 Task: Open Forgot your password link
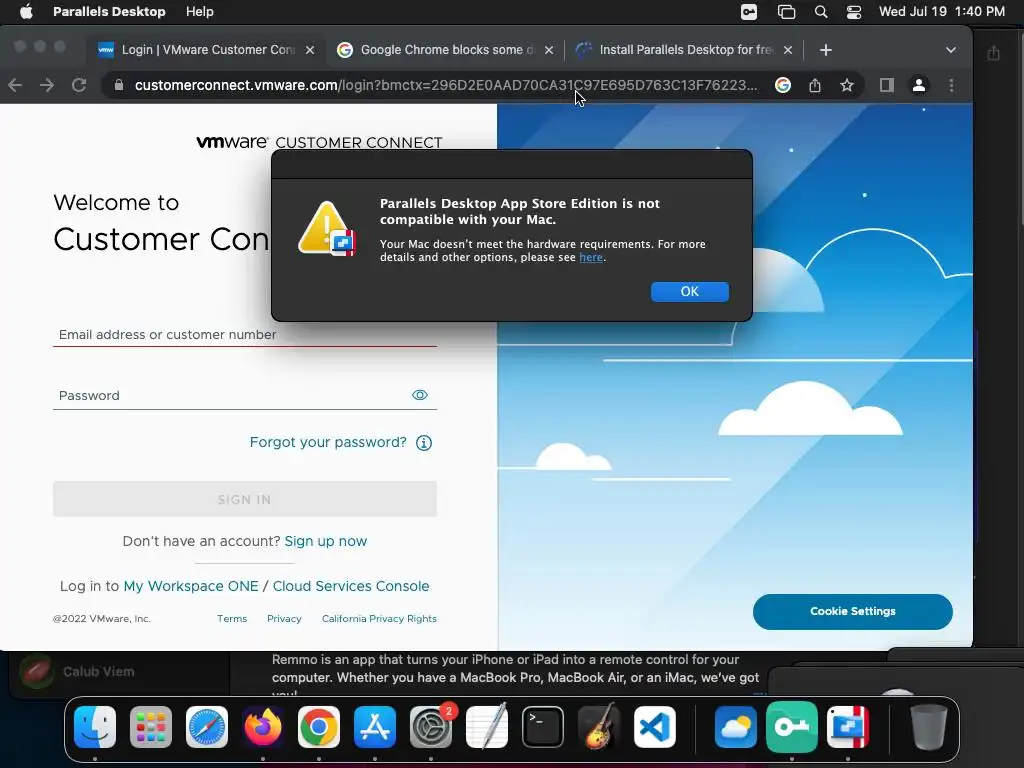pyautogui.click(x=328, y=442)
